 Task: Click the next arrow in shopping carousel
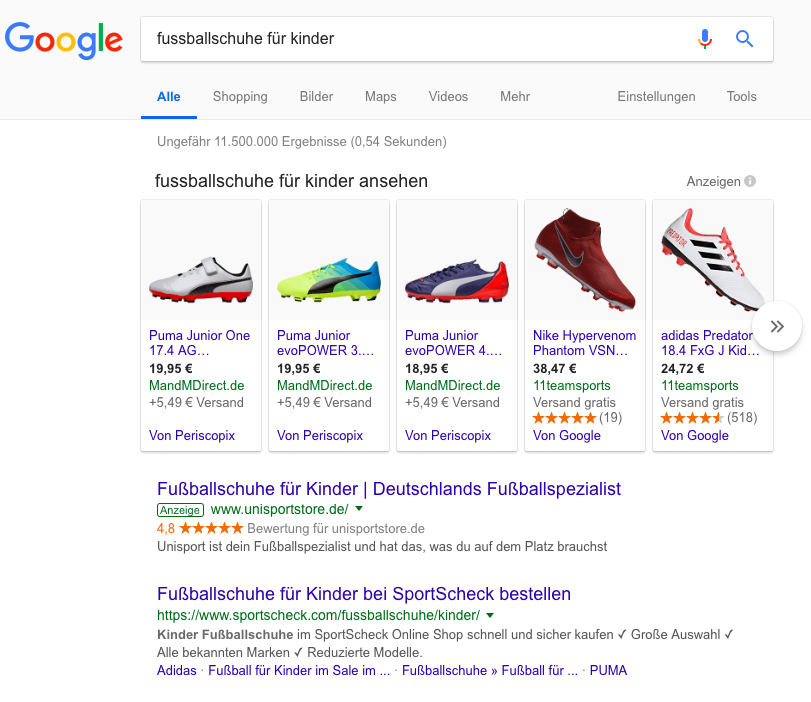pyautogui.click(x=777, y=326)
